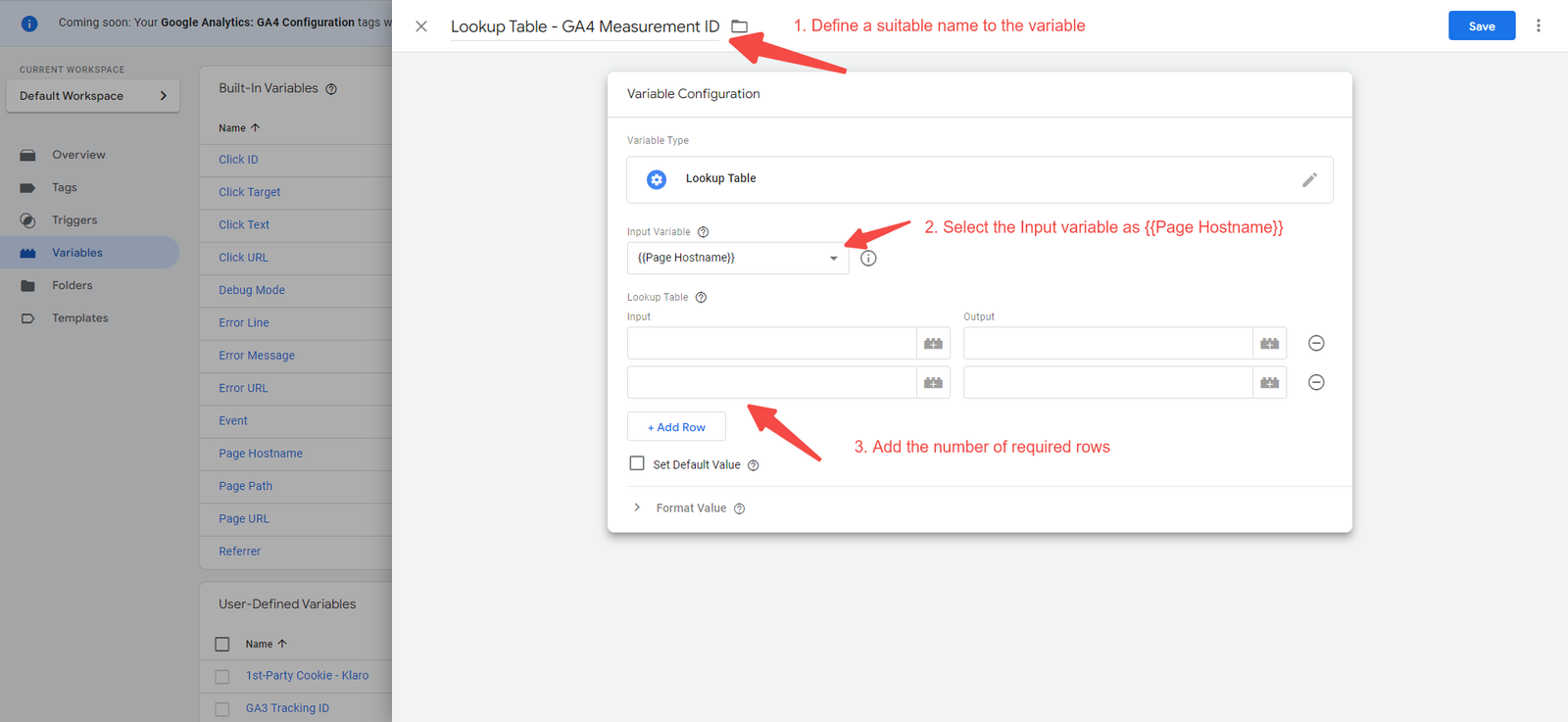This screenshot has height=722, width=1568.
Task: Select Variables in the sidebar
Action: point(77,253)
